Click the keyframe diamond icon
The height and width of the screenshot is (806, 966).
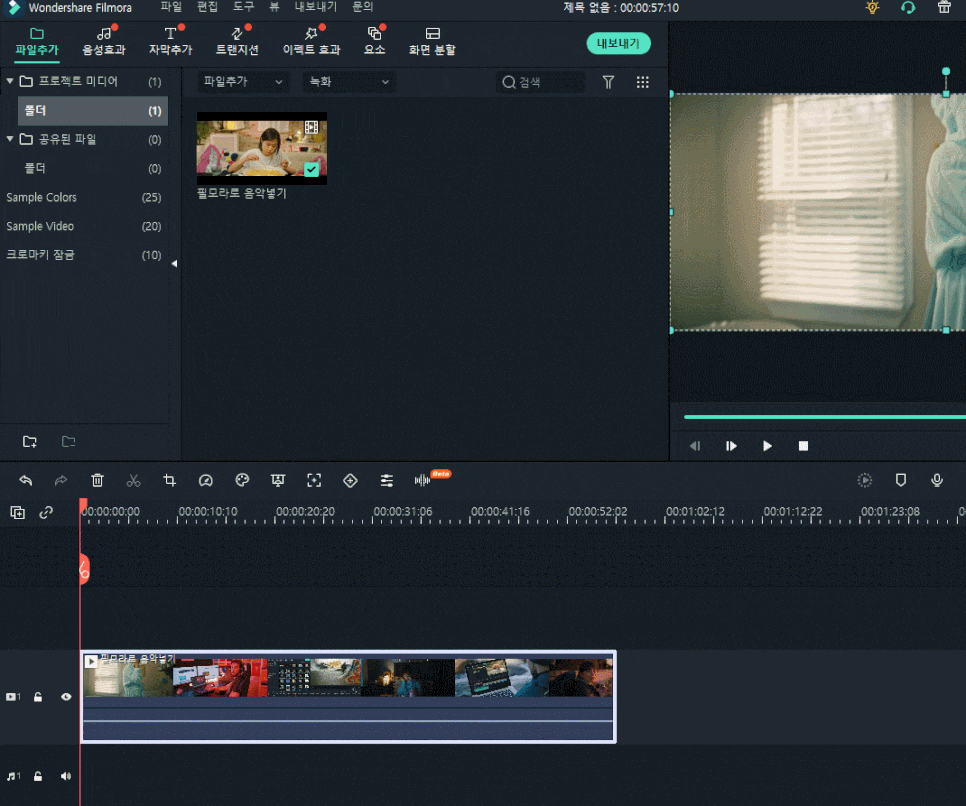pos(351,481)
